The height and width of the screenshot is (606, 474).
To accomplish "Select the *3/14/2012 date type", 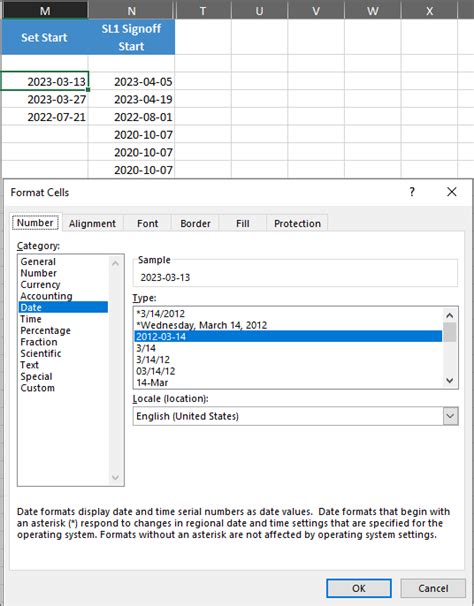I will point(288,313).
